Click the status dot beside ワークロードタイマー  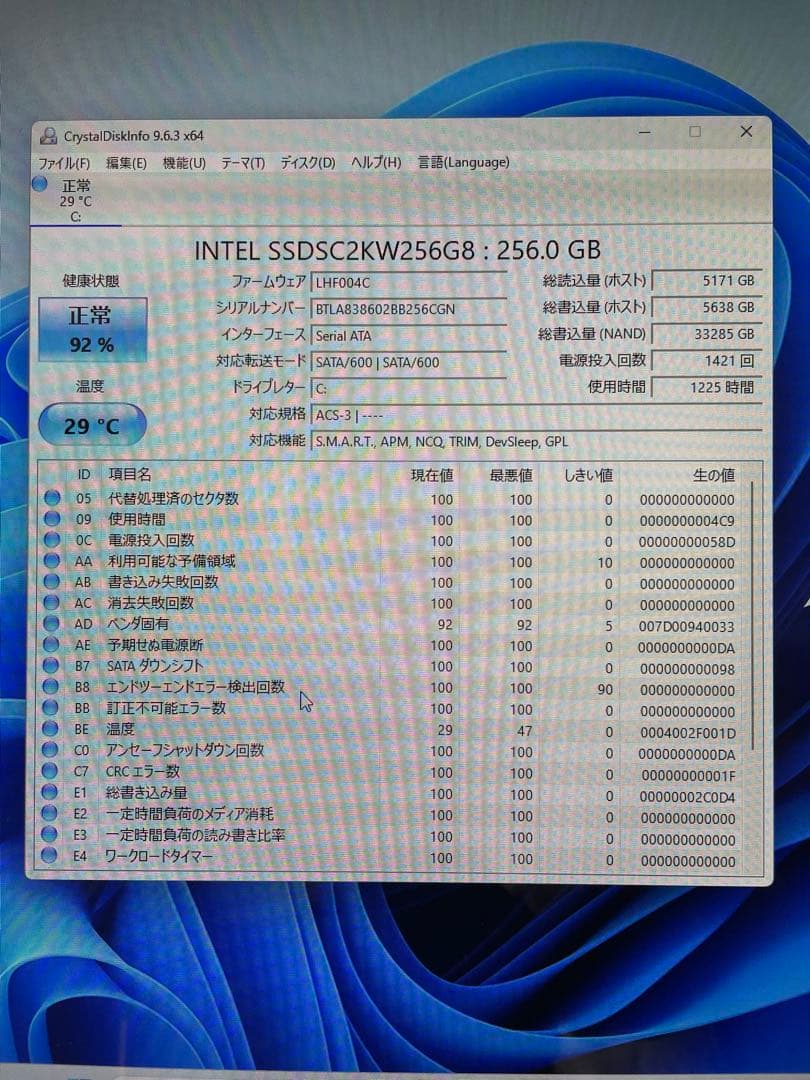tap(48, 857)
